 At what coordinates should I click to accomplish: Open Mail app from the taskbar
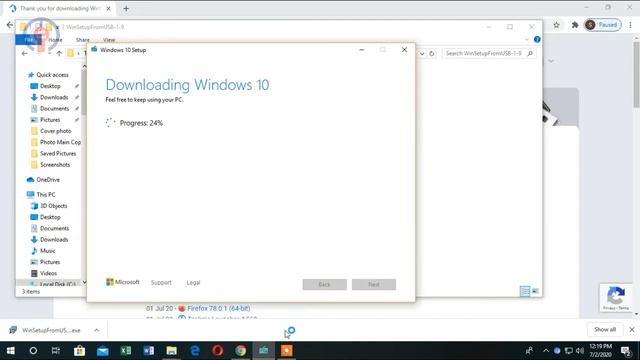[102, 351]
